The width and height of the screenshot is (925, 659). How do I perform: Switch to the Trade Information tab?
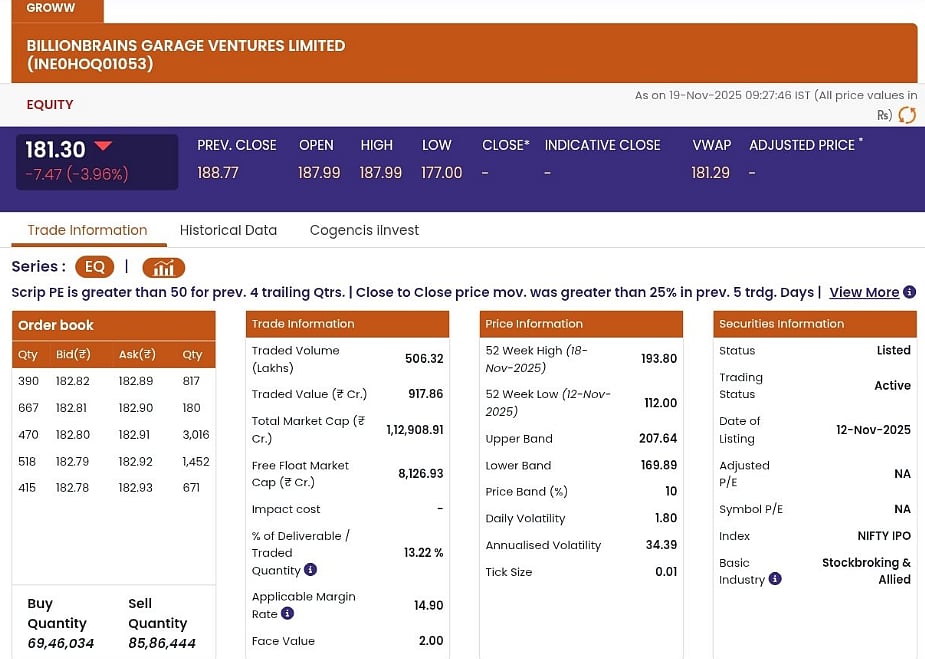[x=87, y=230]
